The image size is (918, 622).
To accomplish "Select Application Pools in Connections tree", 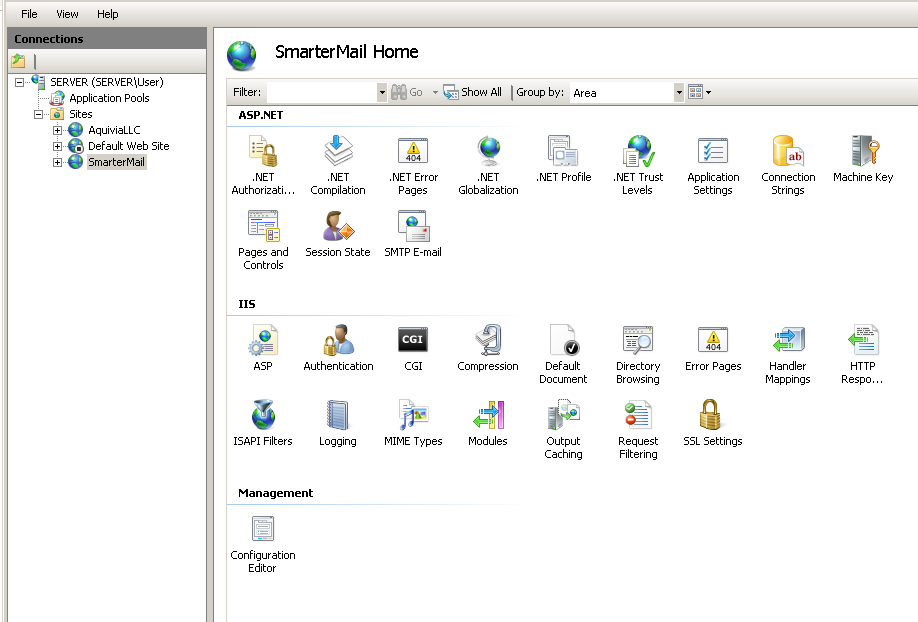I will 108,98.
